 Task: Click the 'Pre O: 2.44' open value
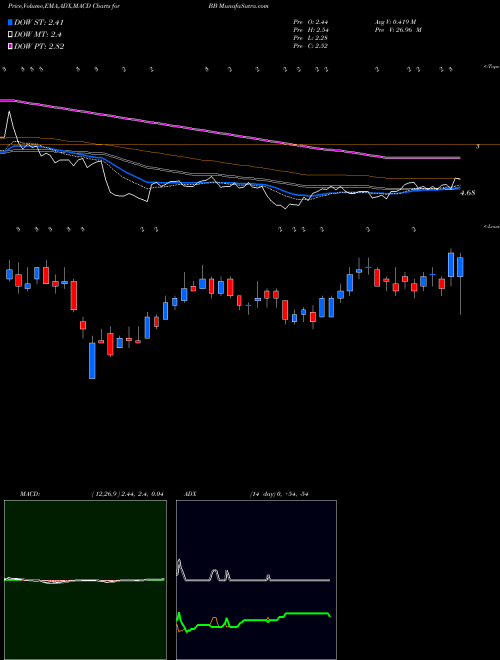[311, 22]
